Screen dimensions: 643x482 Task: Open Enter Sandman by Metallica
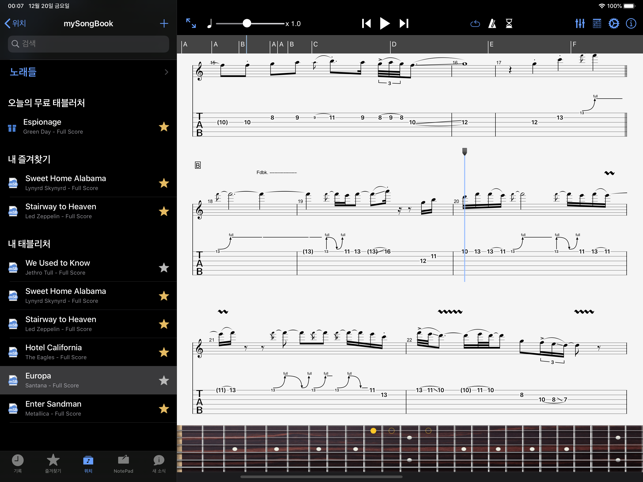[88, 409]
